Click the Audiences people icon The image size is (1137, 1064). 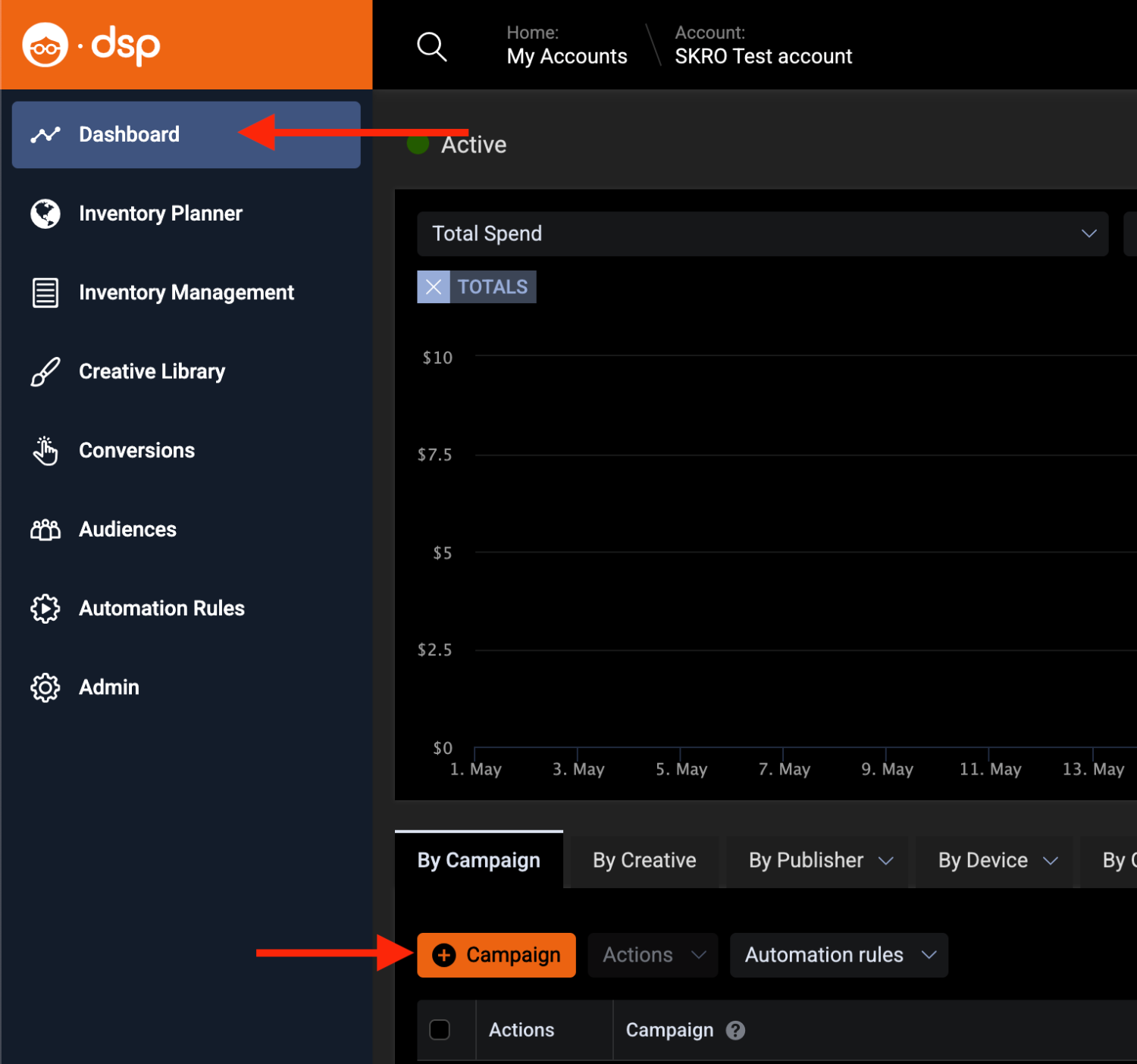tap(45, 530)
